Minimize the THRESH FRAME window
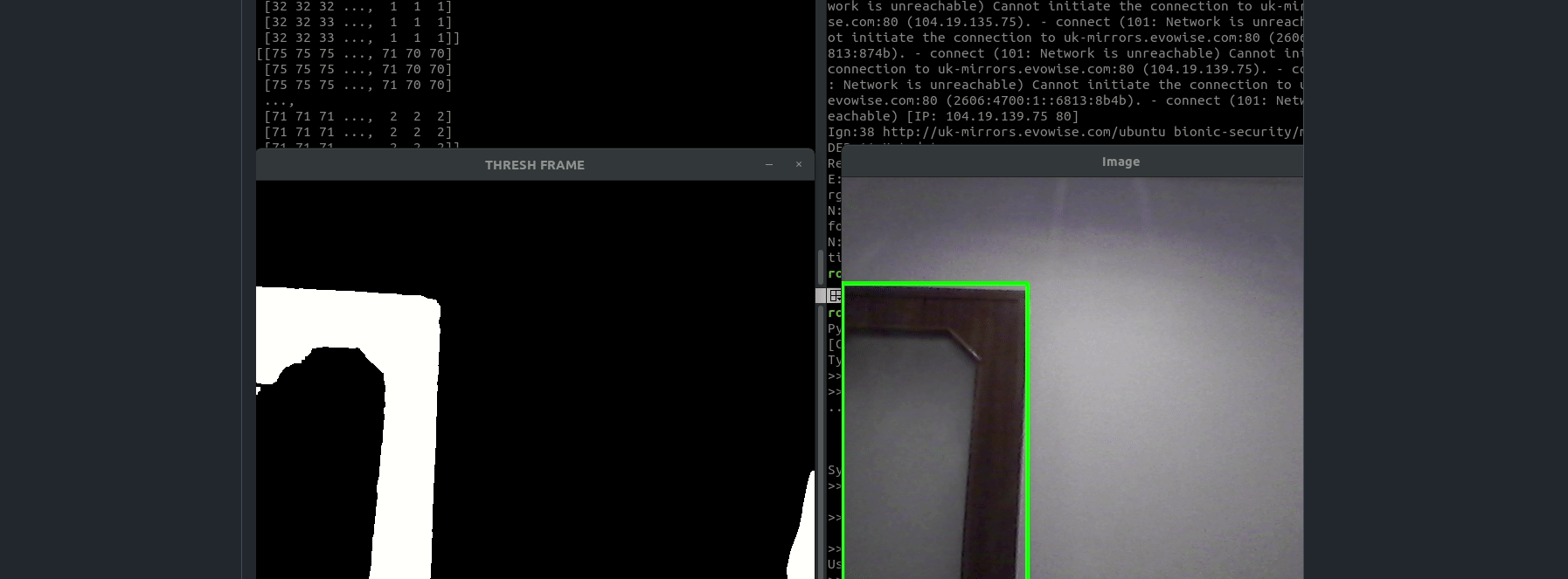Viewport: 1568px width, 579px height. pyautogui.click(x=769, y=164)
